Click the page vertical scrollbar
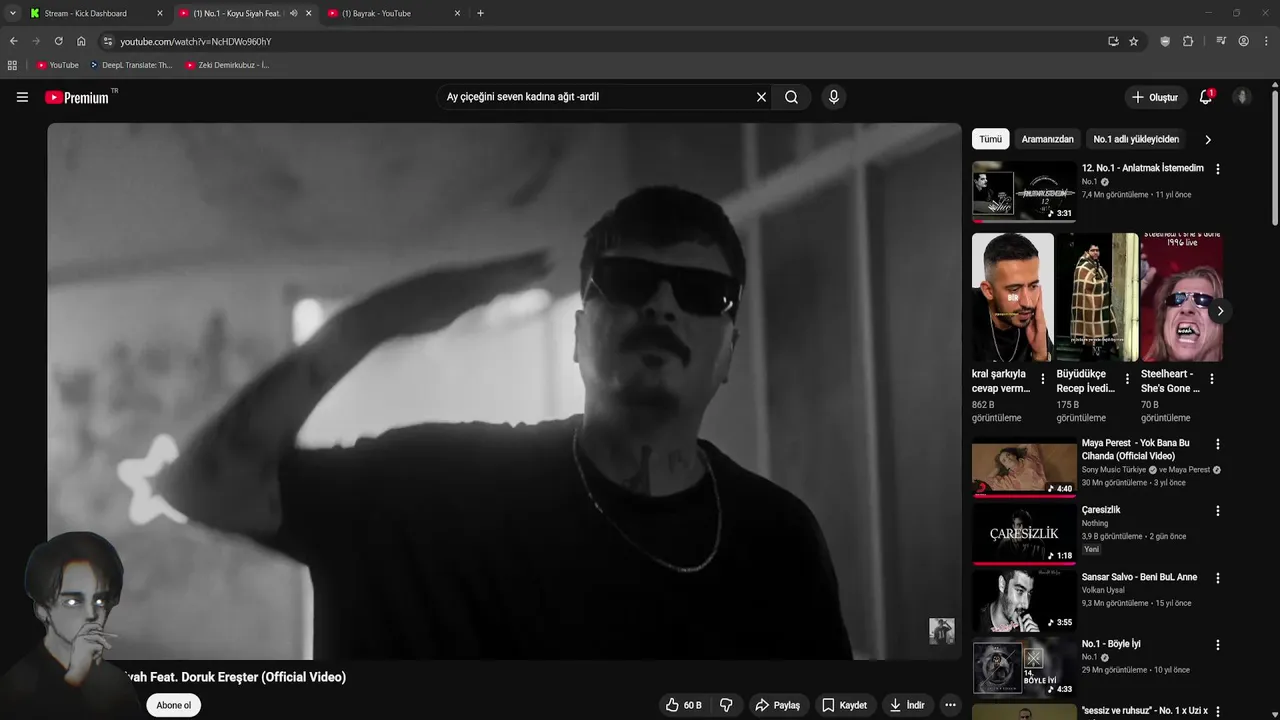 coord(1275,160)
